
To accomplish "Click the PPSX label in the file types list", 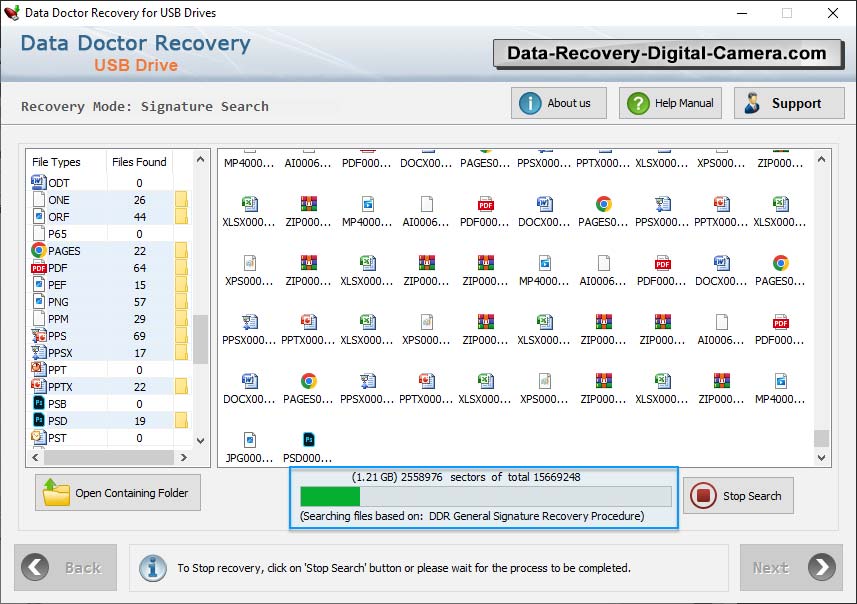I will (x=60, y=353).
